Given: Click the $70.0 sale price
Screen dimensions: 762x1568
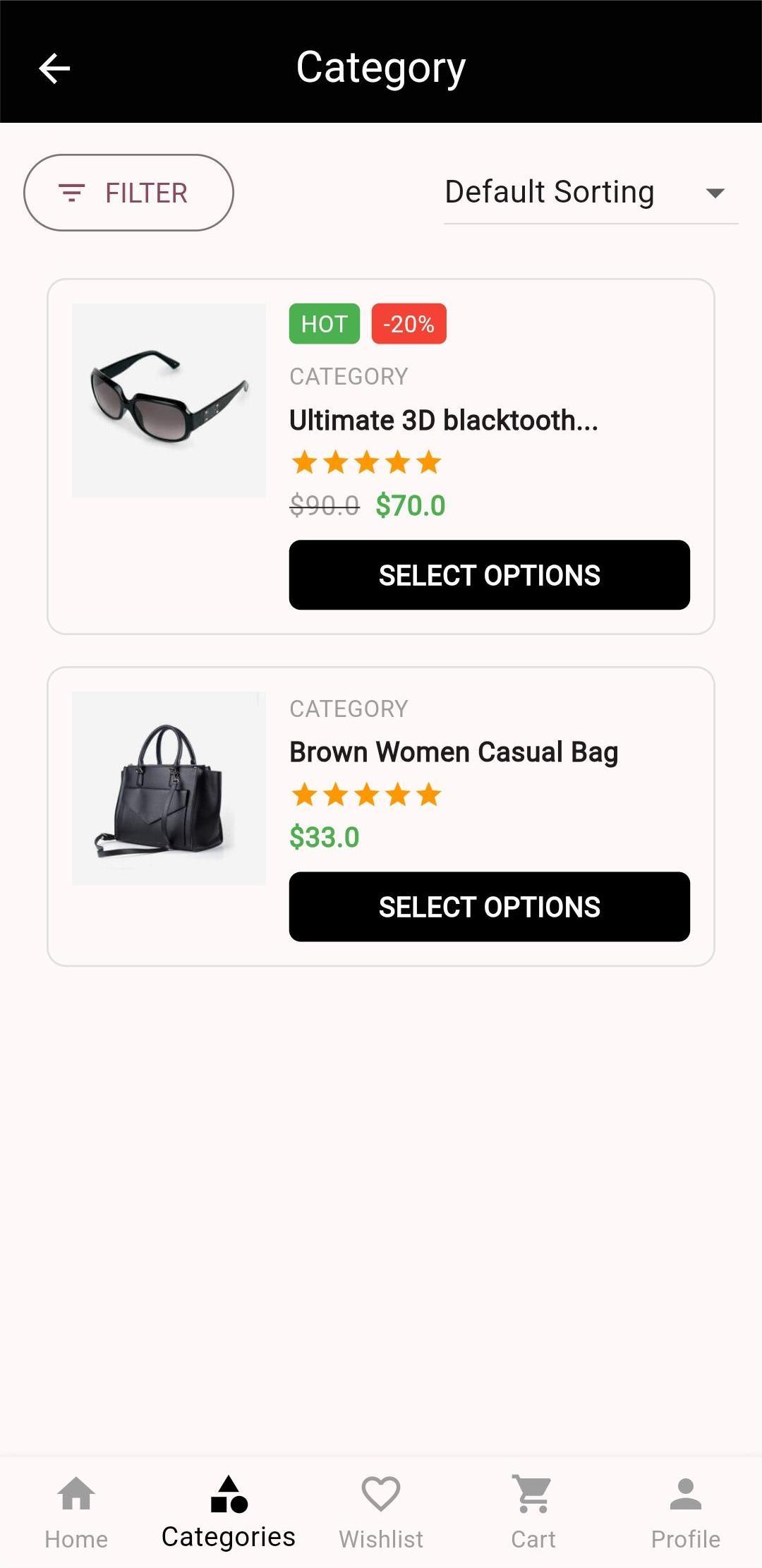Looking at the screenshot, I should 411,505.
